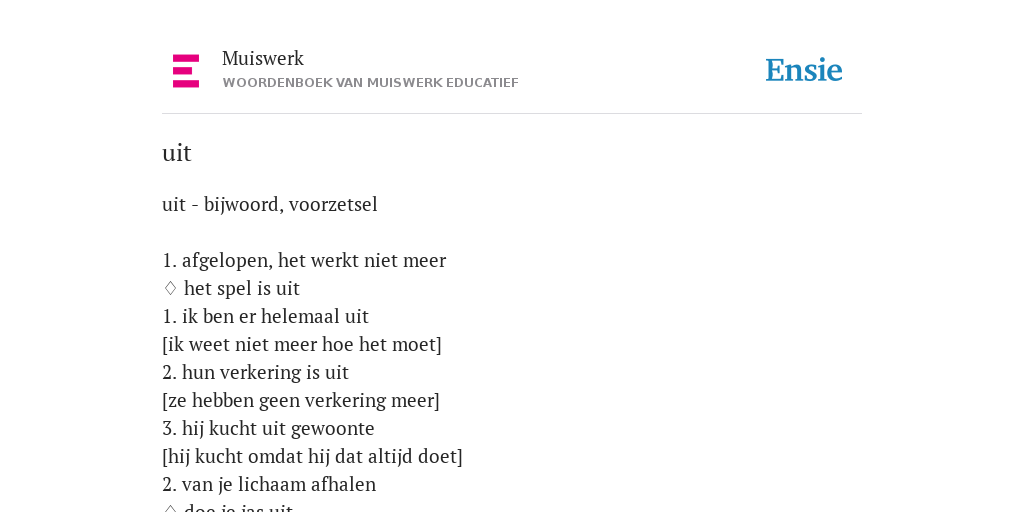Click the blue Ensie brand logo
1024x512 pixels.
(804, 70)
